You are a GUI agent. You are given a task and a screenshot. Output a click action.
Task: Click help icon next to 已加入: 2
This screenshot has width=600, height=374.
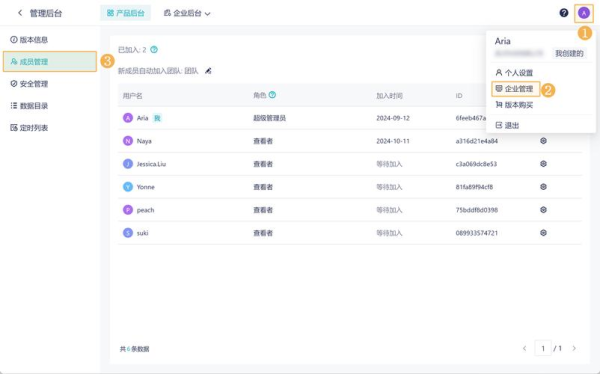point(154,49)
